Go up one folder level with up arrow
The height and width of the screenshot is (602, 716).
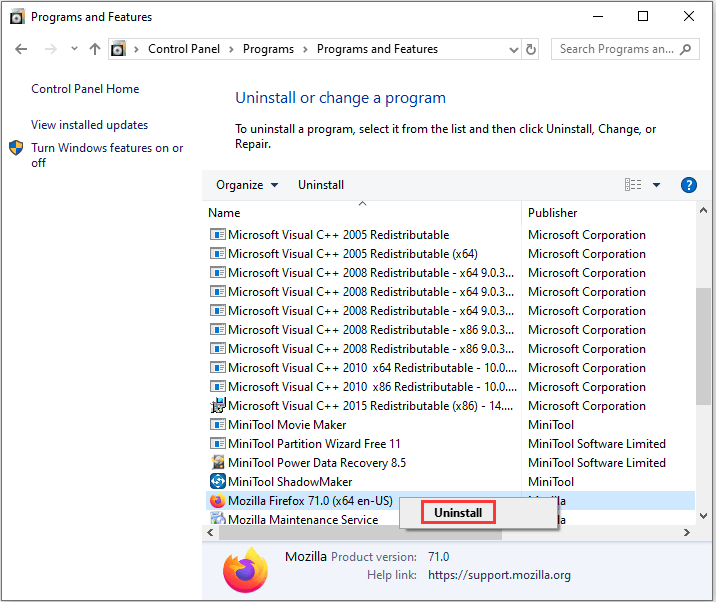(95, 49)
